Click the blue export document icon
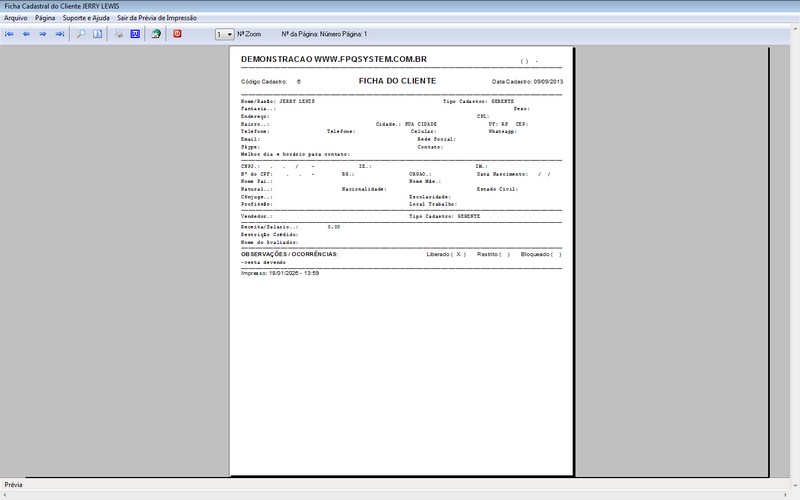The width and height of the screenshot is (800, 500). 135,34
